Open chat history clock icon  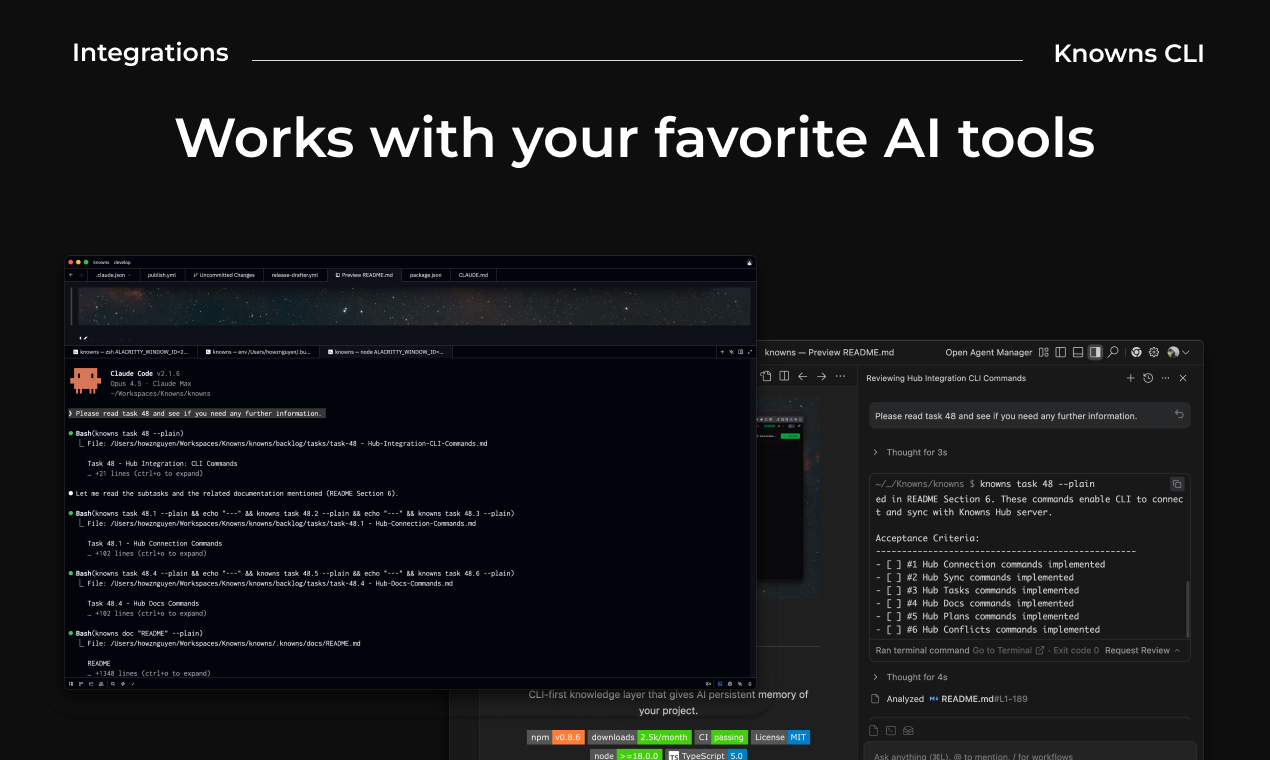point(1148,378)
